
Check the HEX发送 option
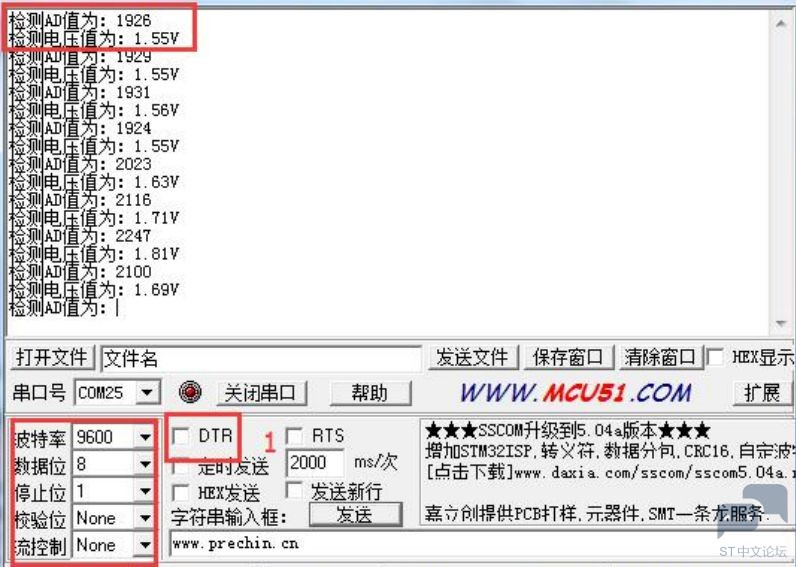[181, 492]
